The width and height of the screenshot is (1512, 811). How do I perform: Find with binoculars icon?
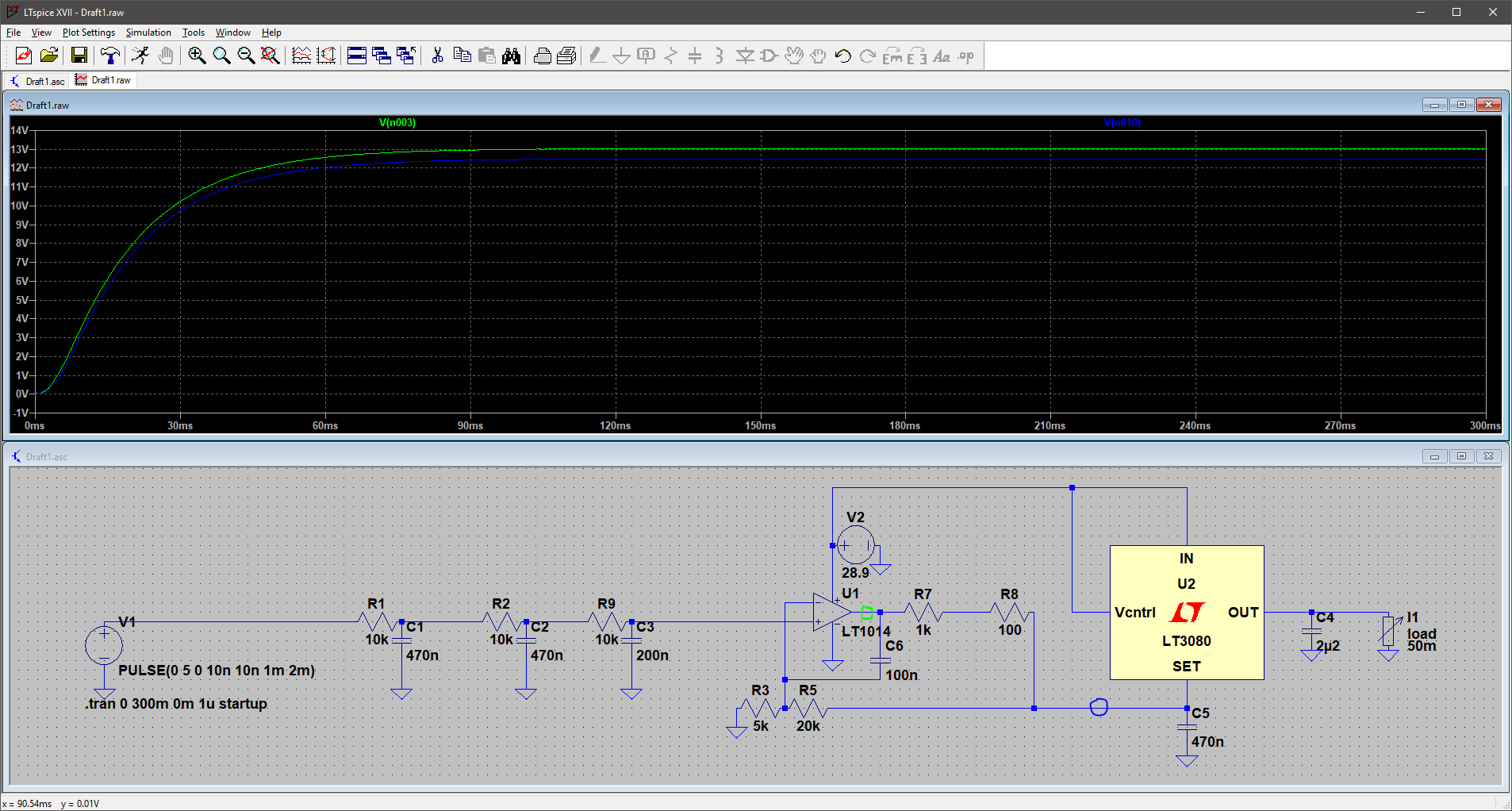click(x=512, y=56)
